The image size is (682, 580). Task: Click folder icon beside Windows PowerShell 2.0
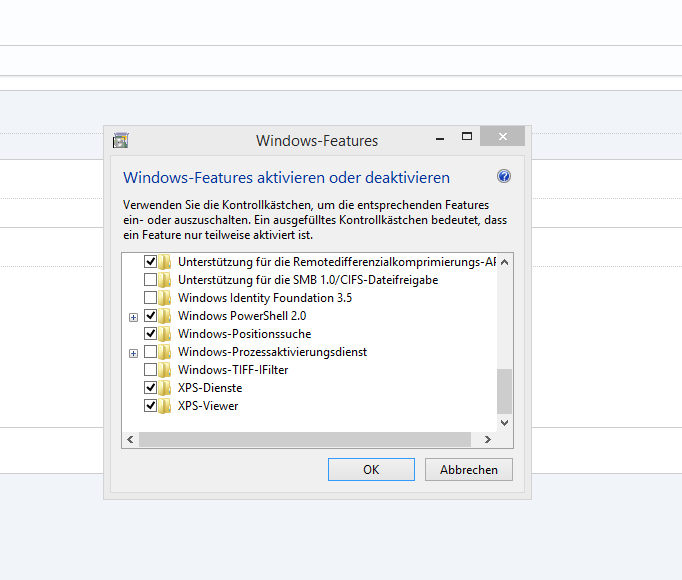click(x=164, y=316)
